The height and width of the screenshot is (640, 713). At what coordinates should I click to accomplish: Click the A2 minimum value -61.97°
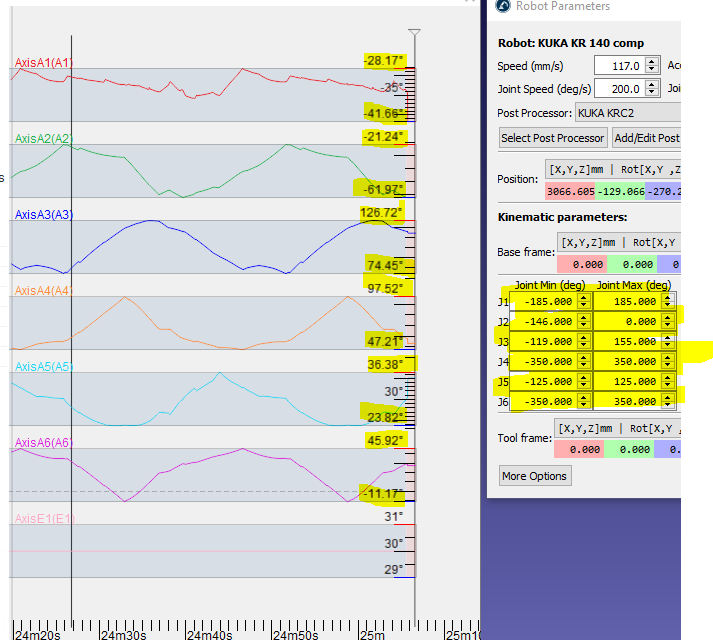click(x=384, y=189)
